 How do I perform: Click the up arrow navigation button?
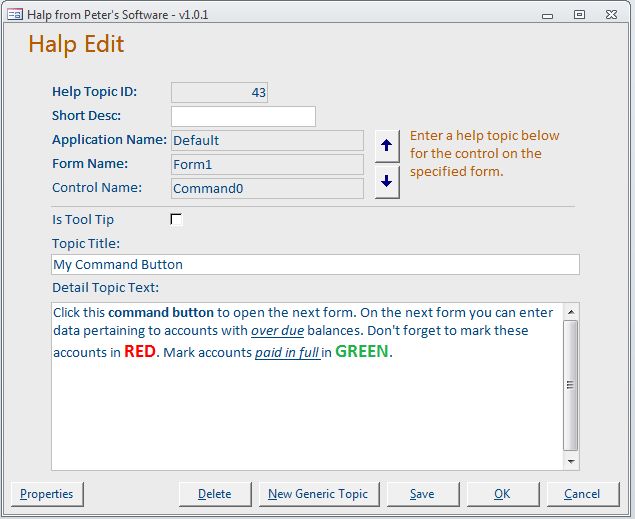(x=387, y=146)
